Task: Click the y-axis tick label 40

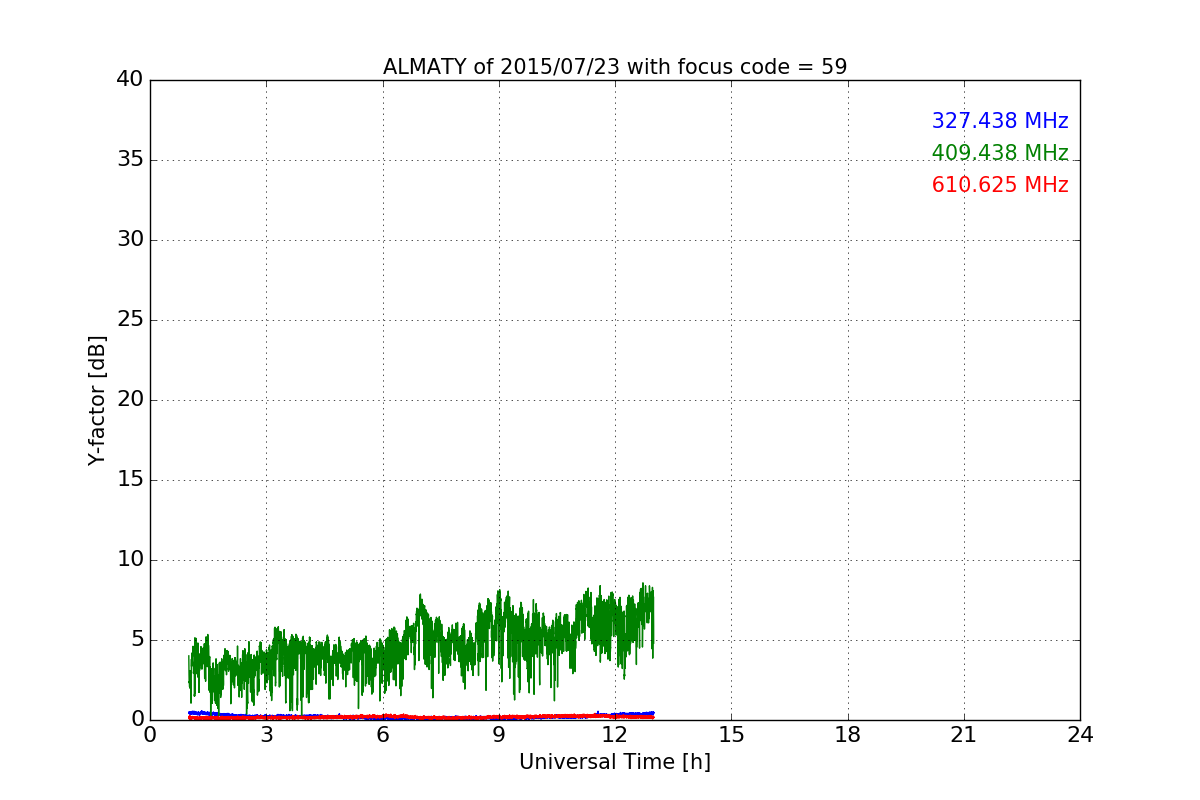Action: [130, 80]
